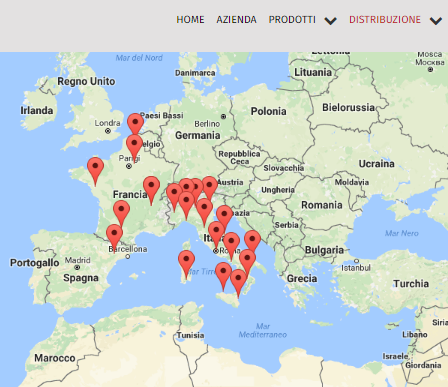The height and width of the screenshot is (387, 448).
Task: Expand the DISTRIBUZIONE dropdown chevron
Action: pyautogui.click(x=436, y=21)
